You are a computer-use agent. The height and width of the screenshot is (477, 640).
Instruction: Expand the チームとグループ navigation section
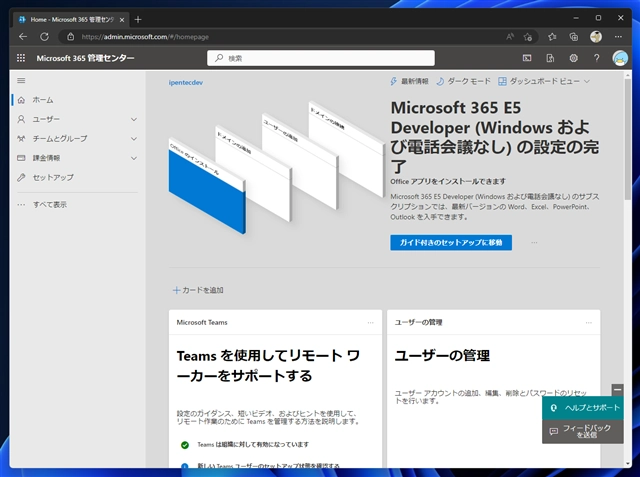click(134, 138)
